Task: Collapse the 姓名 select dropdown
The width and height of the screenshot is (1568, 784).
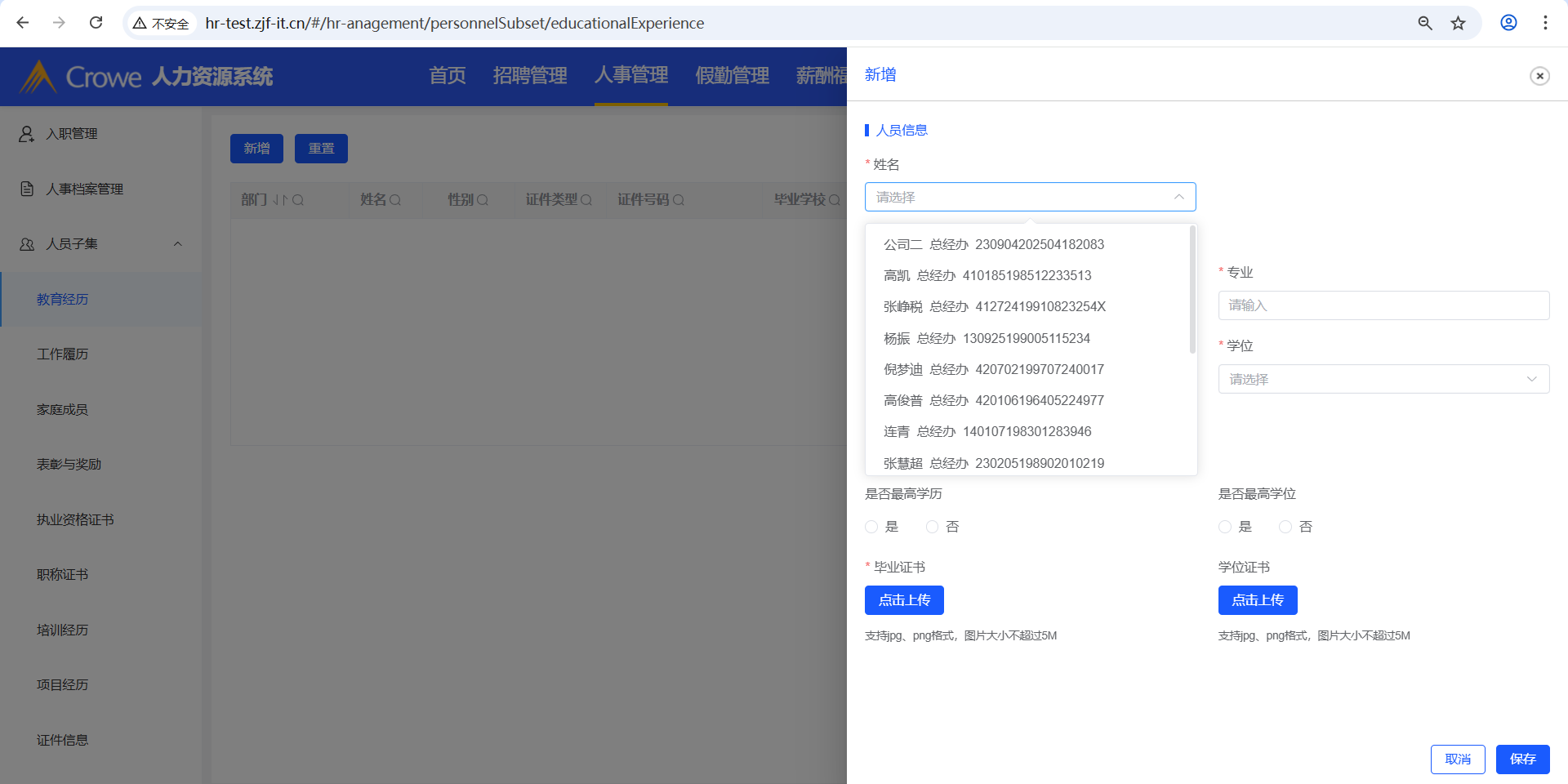Action: click(1178, 197)
